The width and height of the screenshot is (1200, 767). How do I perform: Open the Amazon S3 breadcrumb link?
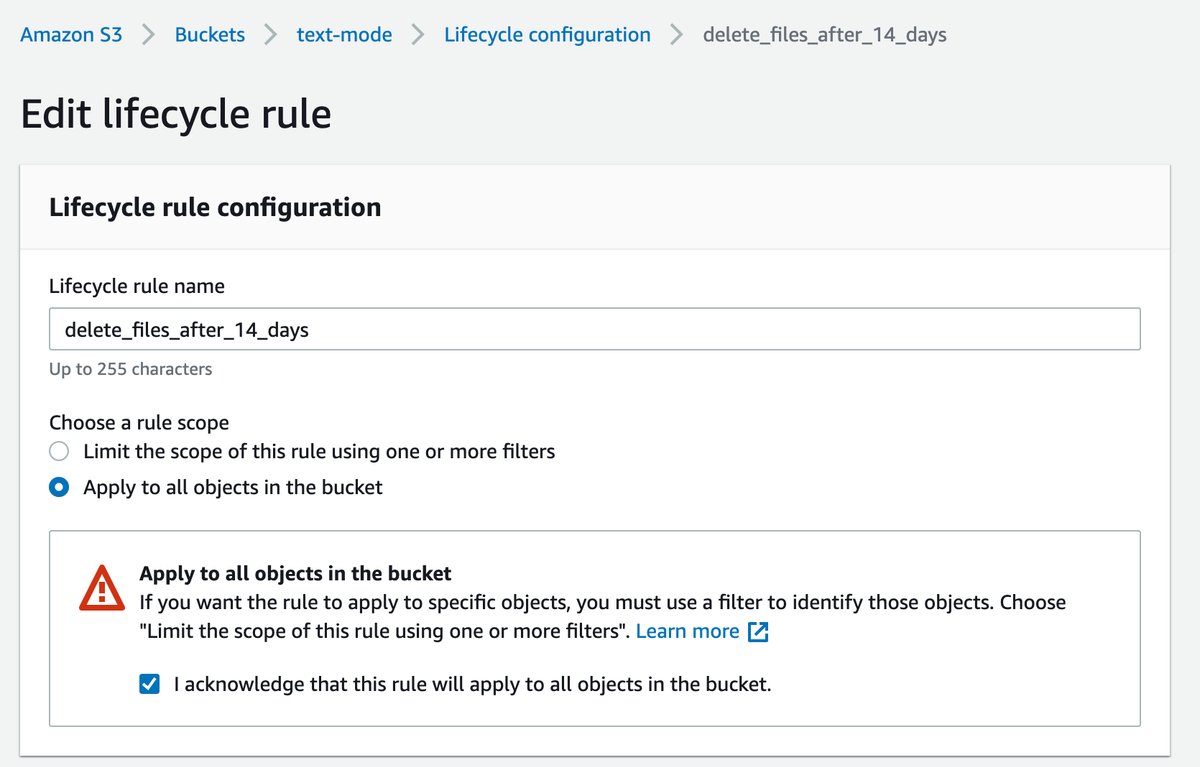[70, 33]
